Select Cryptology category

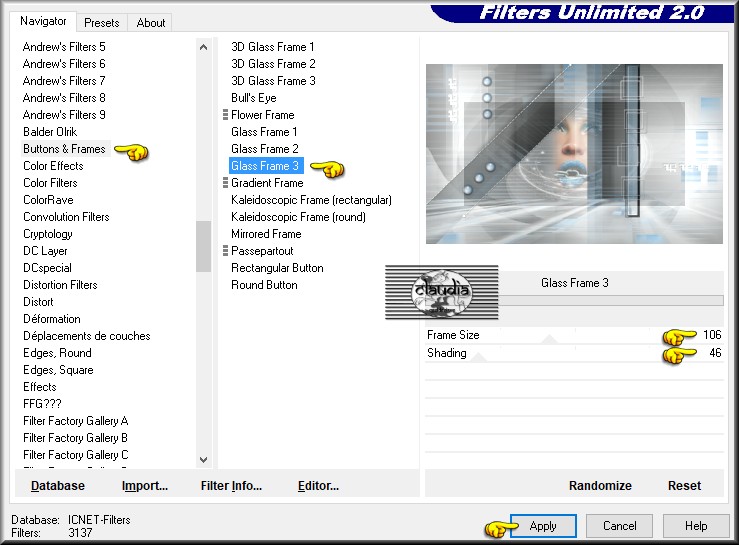pos(48,234)
